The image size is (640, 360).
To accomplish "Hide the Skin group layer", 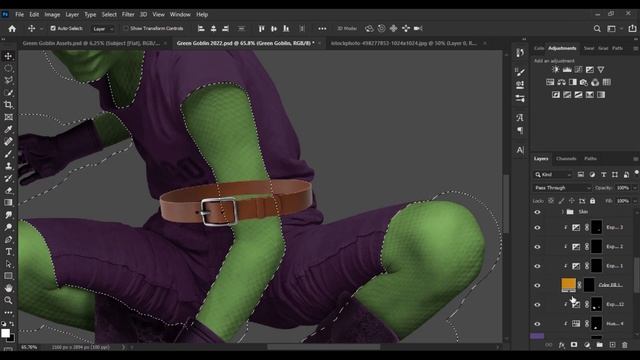I will pos(537,212).
